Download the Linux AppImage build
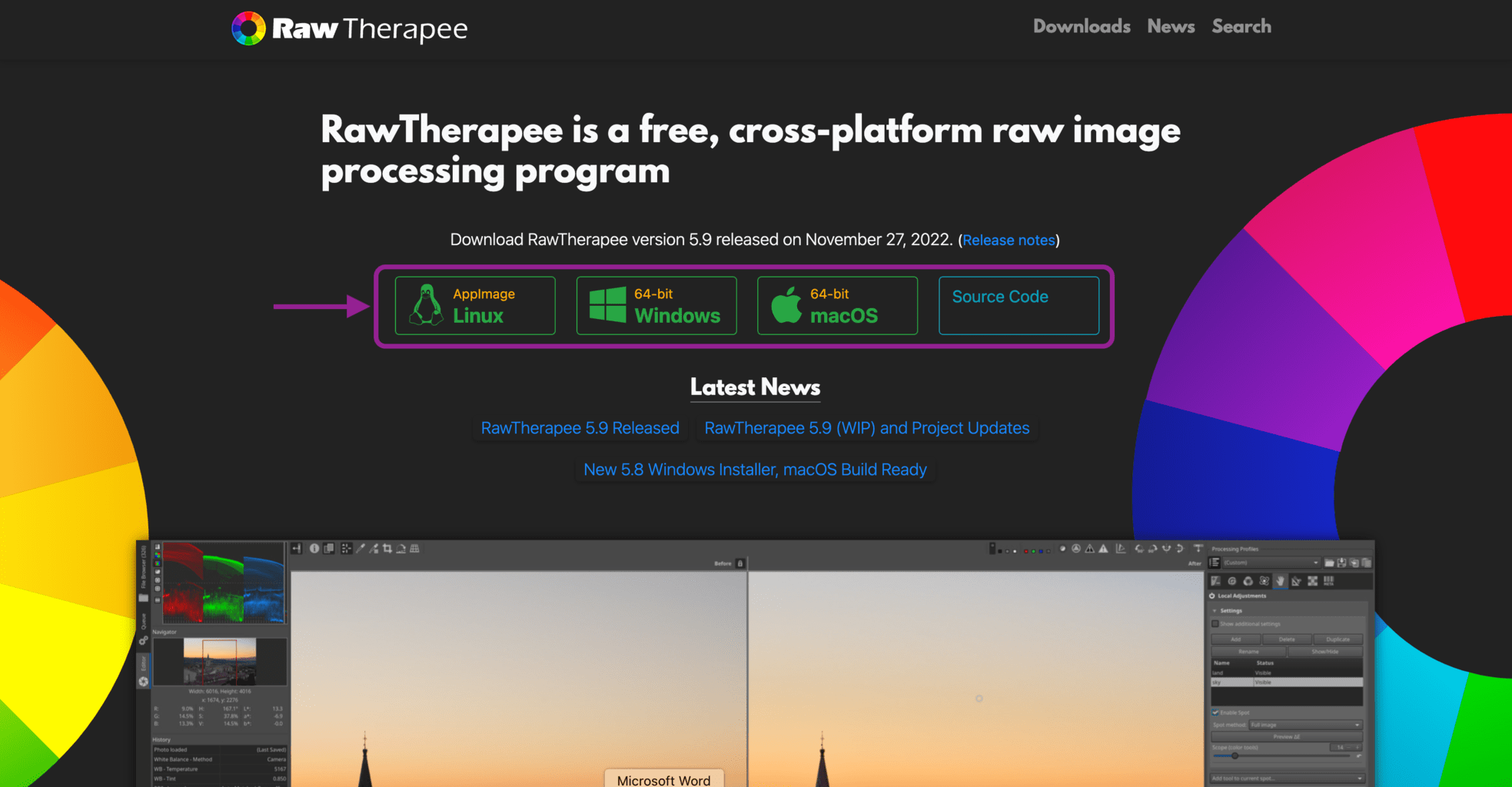This screenshot has height=787, width=1512. coord(475,305)
